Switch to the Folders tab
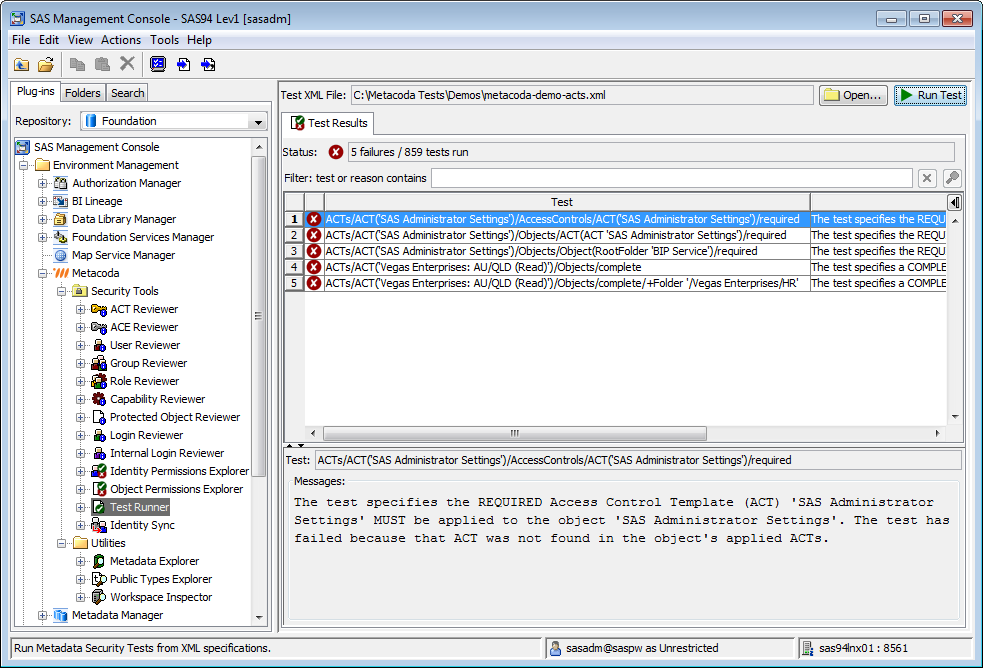 point(83,93)
